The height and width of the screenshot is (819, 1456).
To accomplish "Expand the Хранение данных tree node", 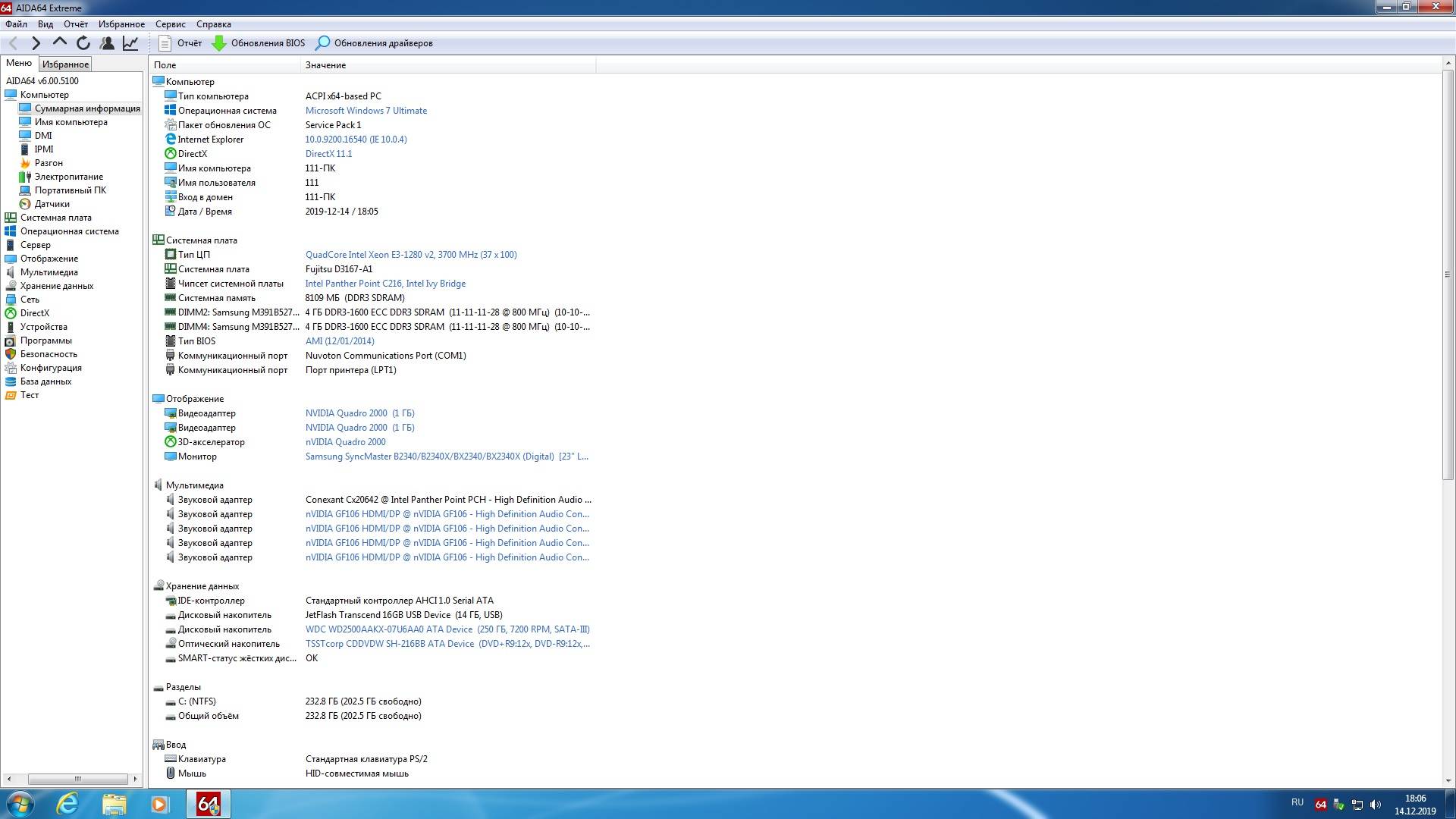I will click(x=57, y=286).
